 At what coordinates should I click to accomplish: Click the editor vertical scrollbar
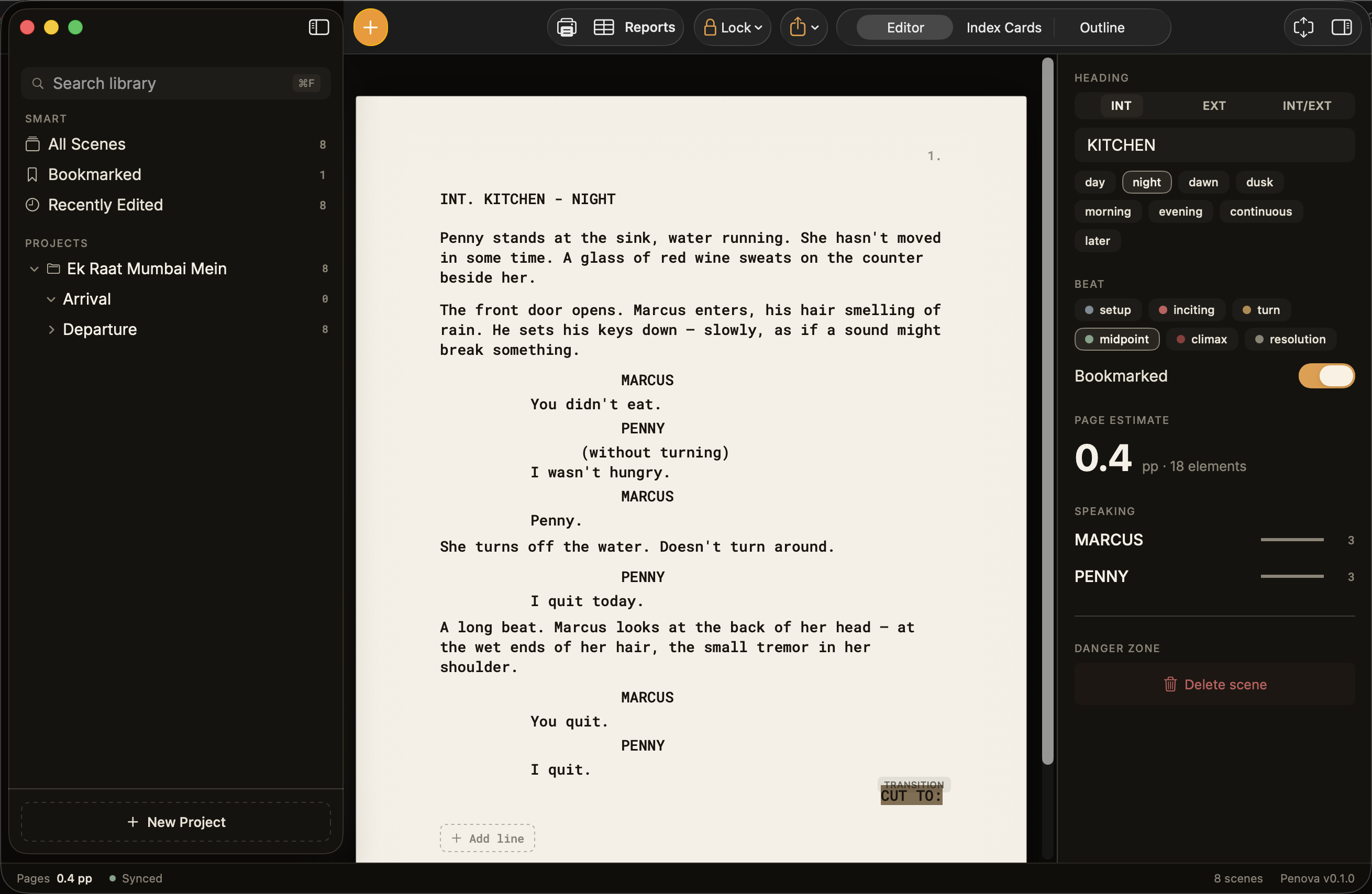pos(1047,412)
